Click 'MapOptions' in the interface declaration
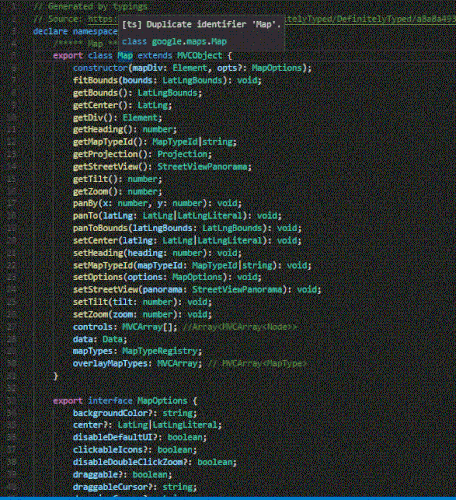 click(x=162, y=401)
